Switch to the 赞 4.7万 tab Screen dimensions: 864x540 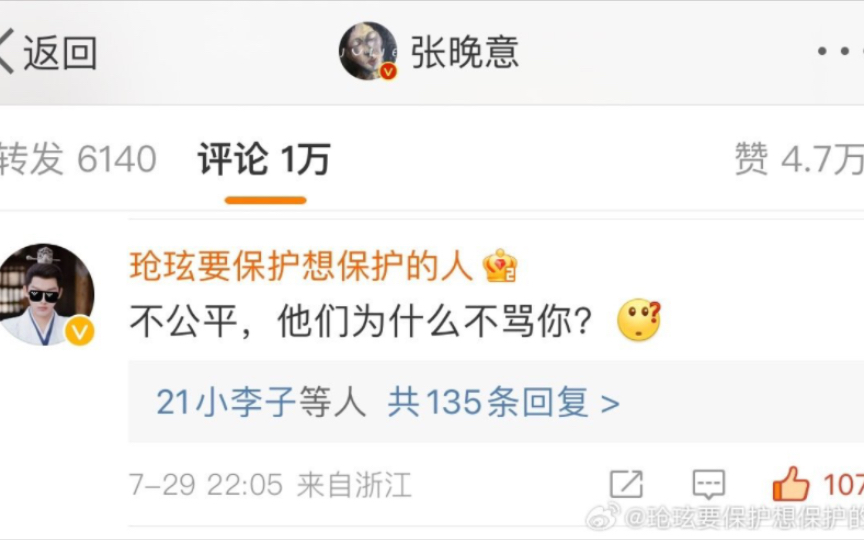tap(799, 159)
